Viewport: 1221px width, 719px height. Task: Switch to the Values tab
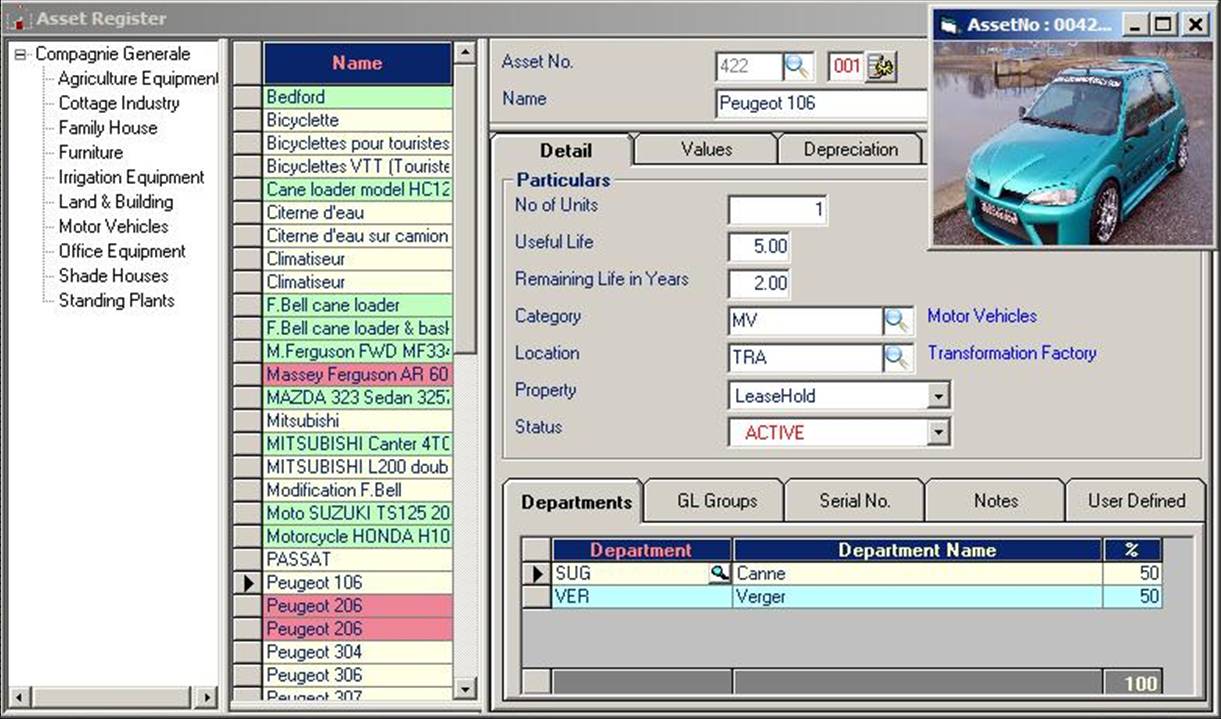(706, 149)
